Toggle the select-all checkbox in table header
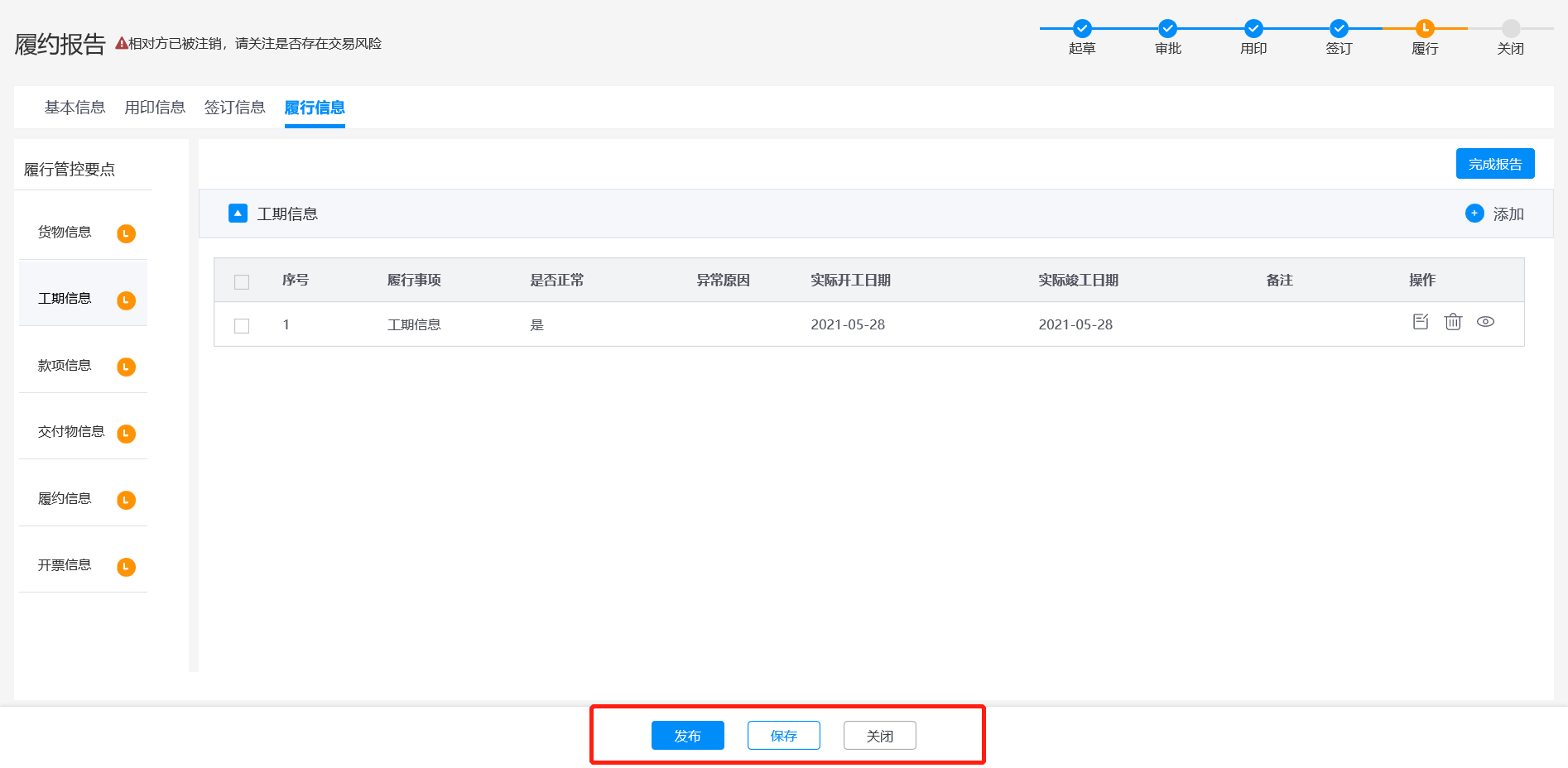The width and height of the screenshot is (1568, 768). coord(242,282)
